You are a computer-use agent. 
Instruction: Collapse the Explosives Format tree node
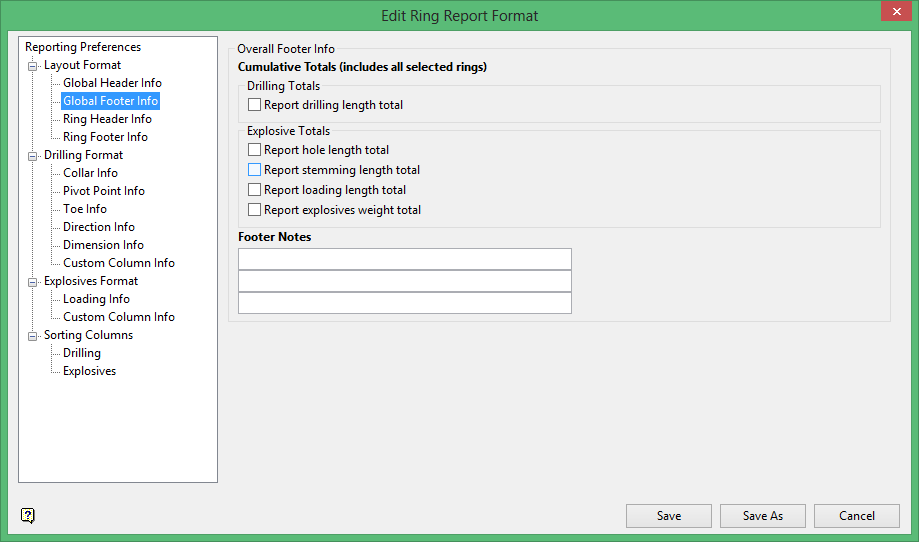pos(33,282)
